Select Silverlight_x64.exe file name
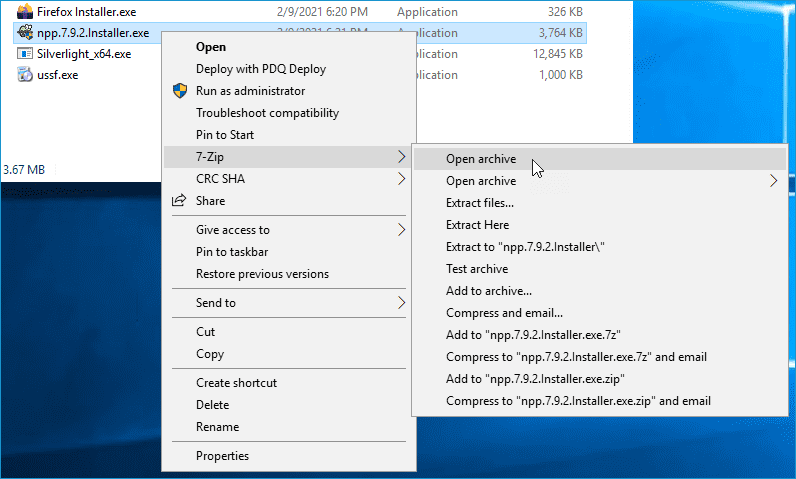This screenshot has width=796, height=479. click(x=84, y=54)
